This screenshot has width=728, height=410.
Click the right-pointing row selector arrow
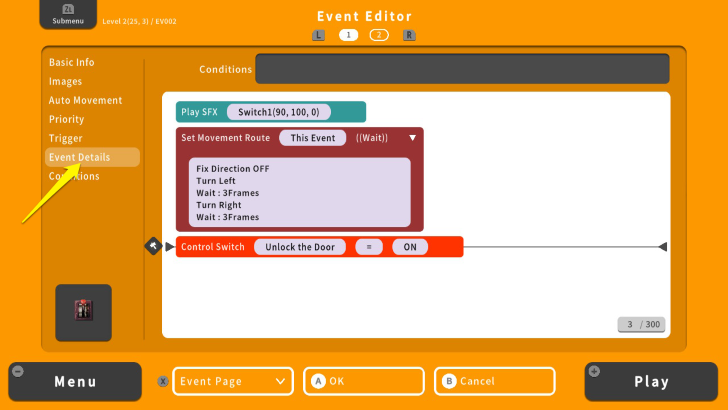[x=170, y=247]
